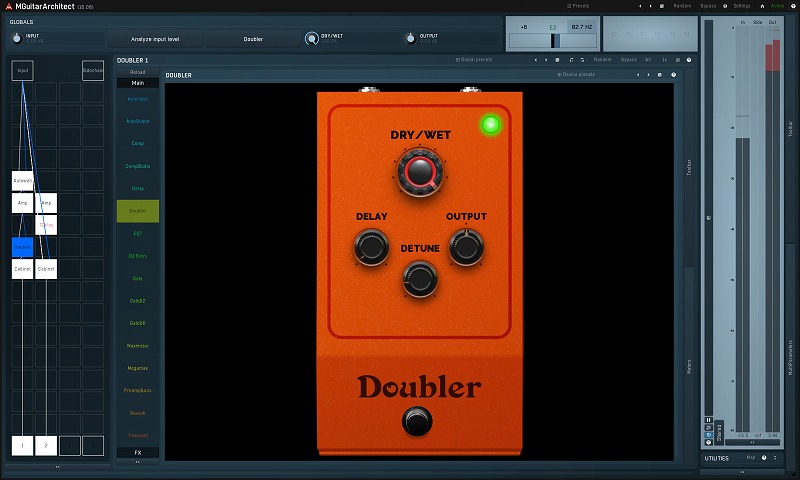Click the tuner pitch indicator slider

point(551,40)
